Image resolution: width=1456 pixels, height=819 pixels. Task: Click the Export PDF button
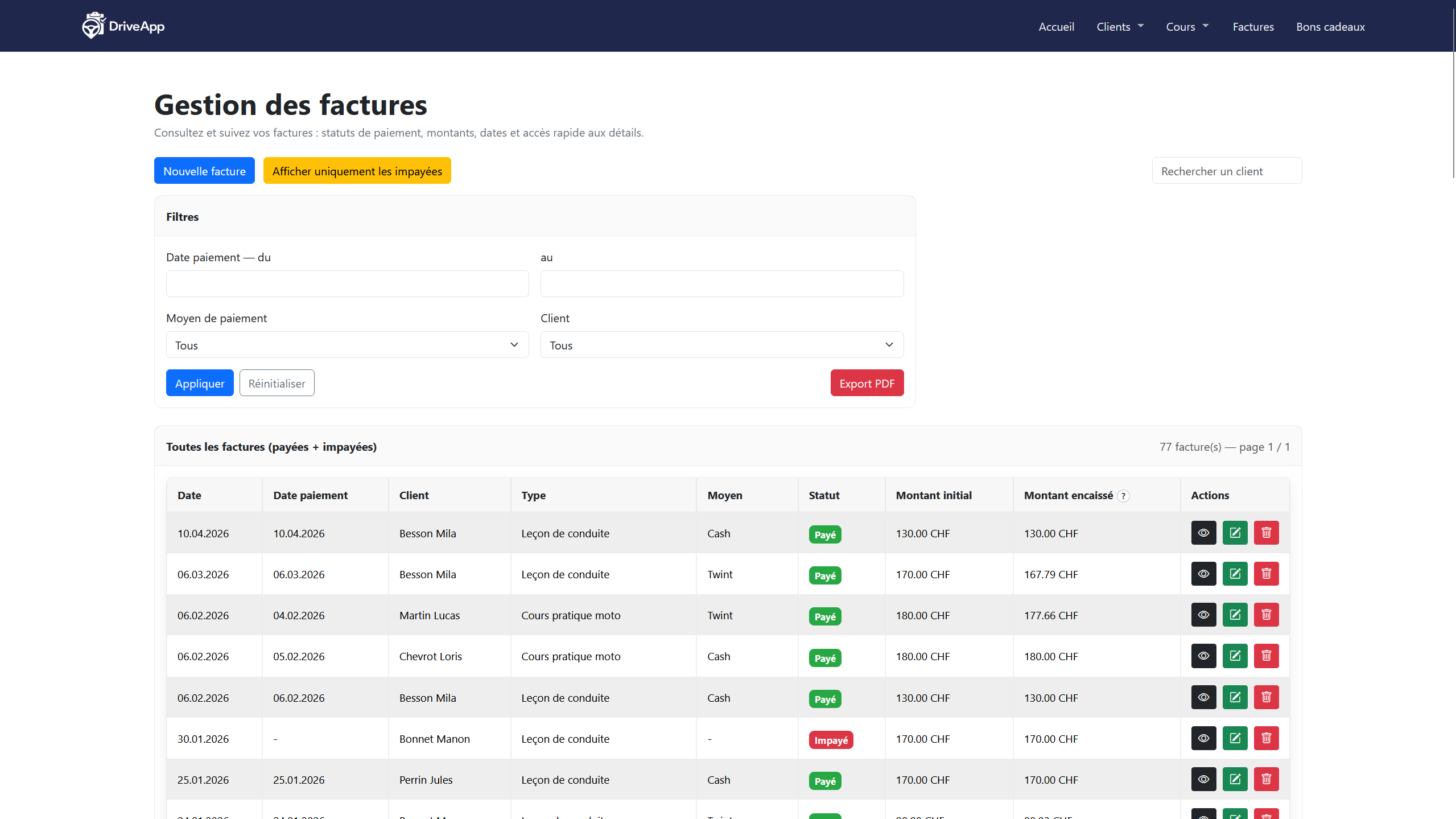coord(867,383)
